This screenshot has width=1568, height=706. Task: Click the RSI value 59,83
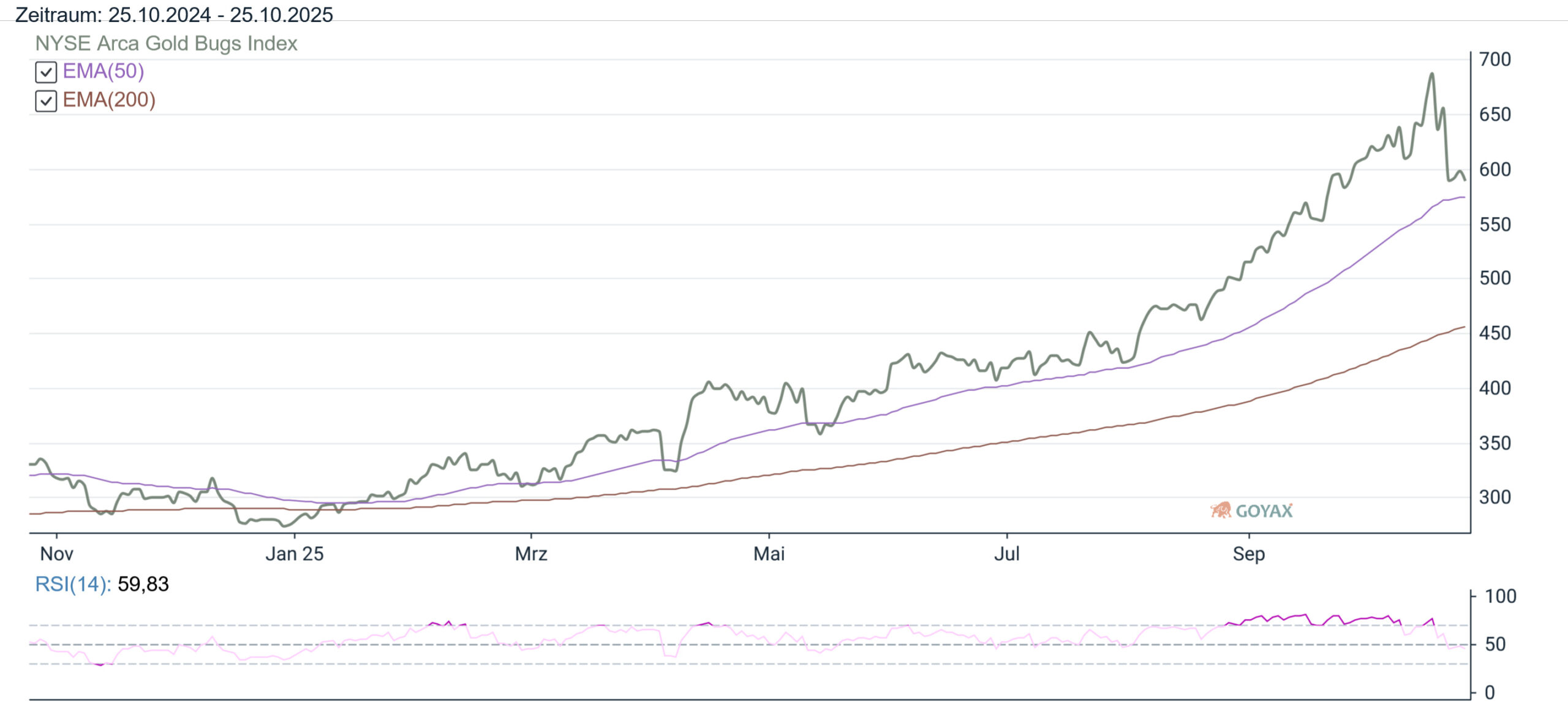pyautogui.click(x=143, y=584)
